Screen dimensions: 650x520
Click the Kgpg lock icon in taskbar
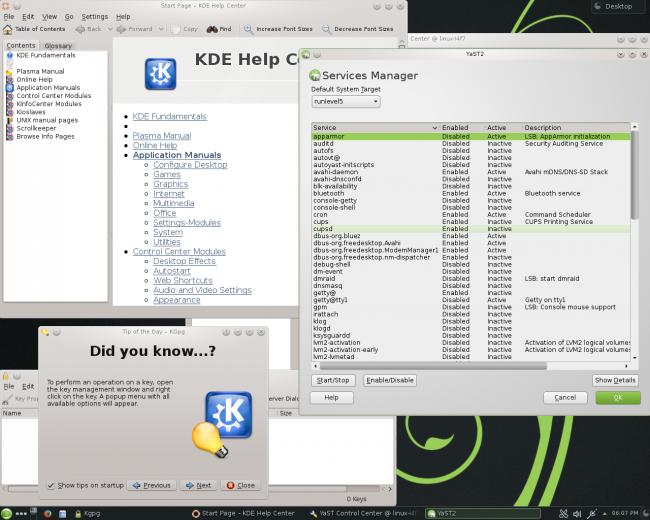(78, 514)
